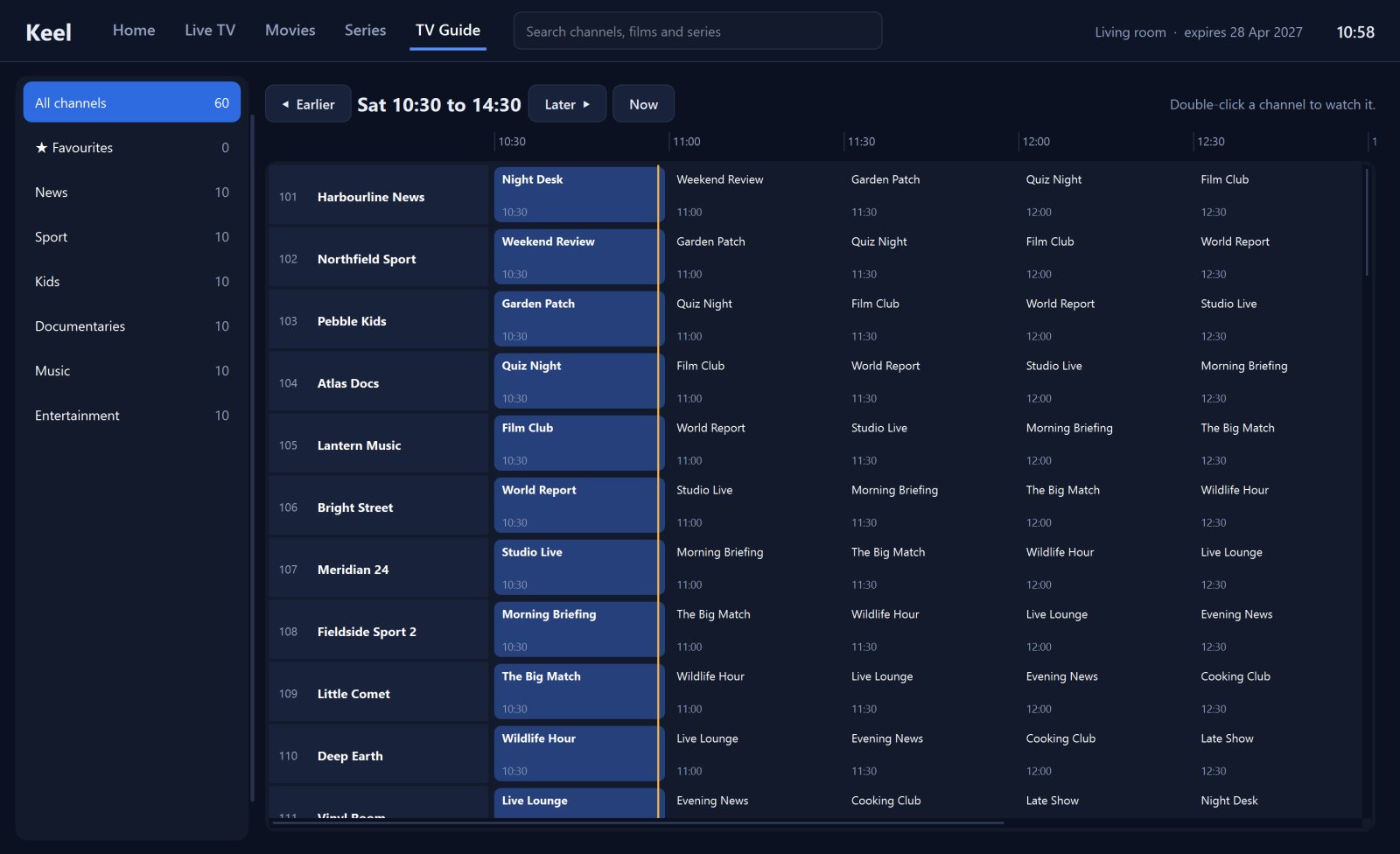The width and height of the screenshot is (1400, 854).
Task: Show the Favourites category
Action: (x=132, y=147)
